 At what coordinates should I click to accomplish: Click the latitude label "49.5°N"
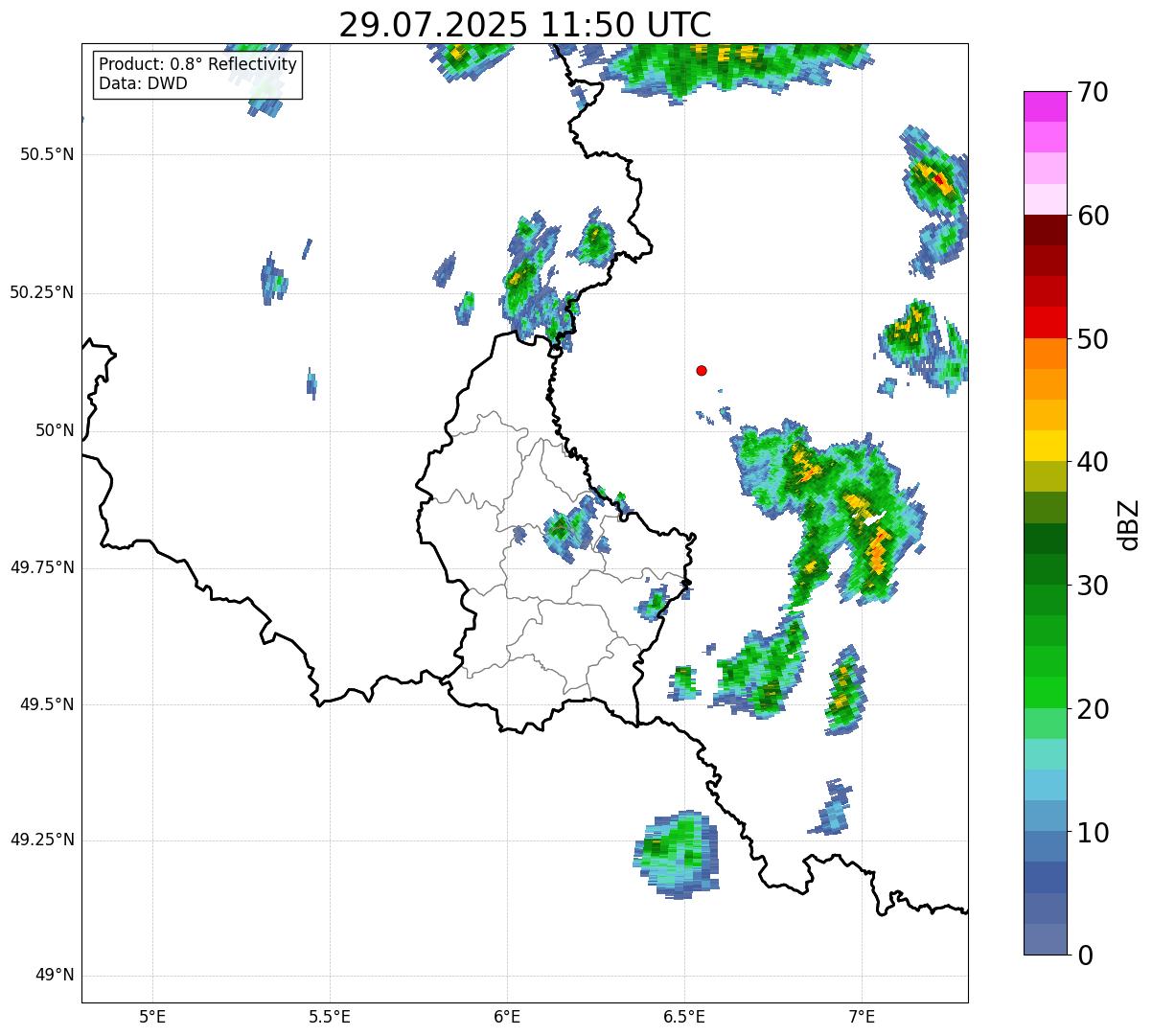(x=47, y=704)
